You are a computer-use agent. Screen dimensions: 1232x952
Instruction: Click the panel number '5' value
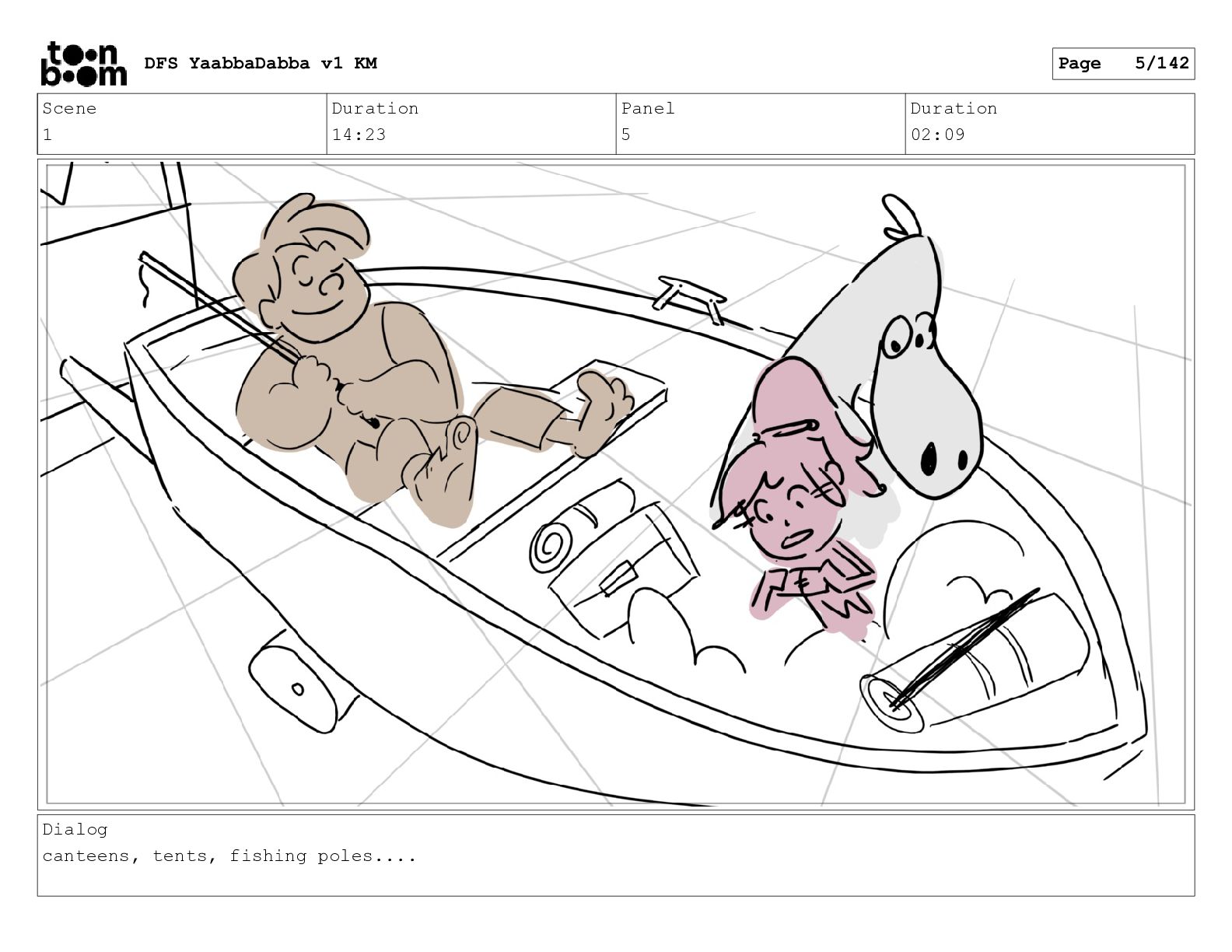point(626,135)
